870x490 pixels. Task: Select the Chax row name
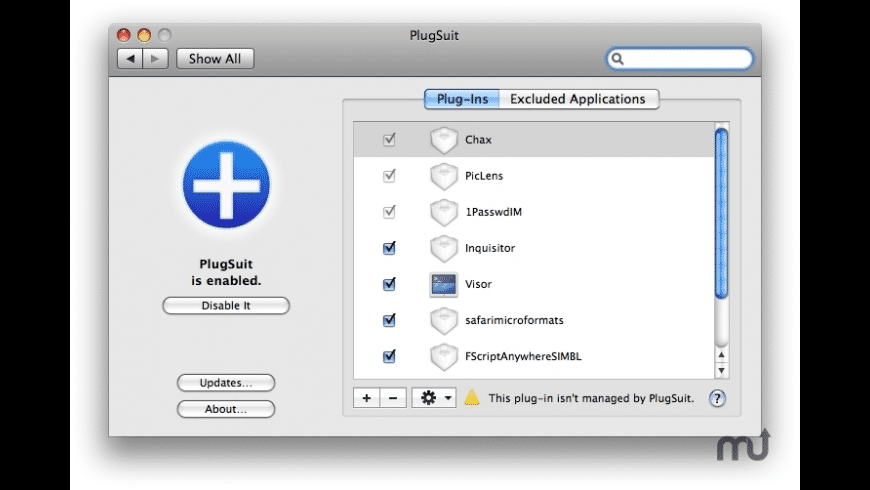478,139
